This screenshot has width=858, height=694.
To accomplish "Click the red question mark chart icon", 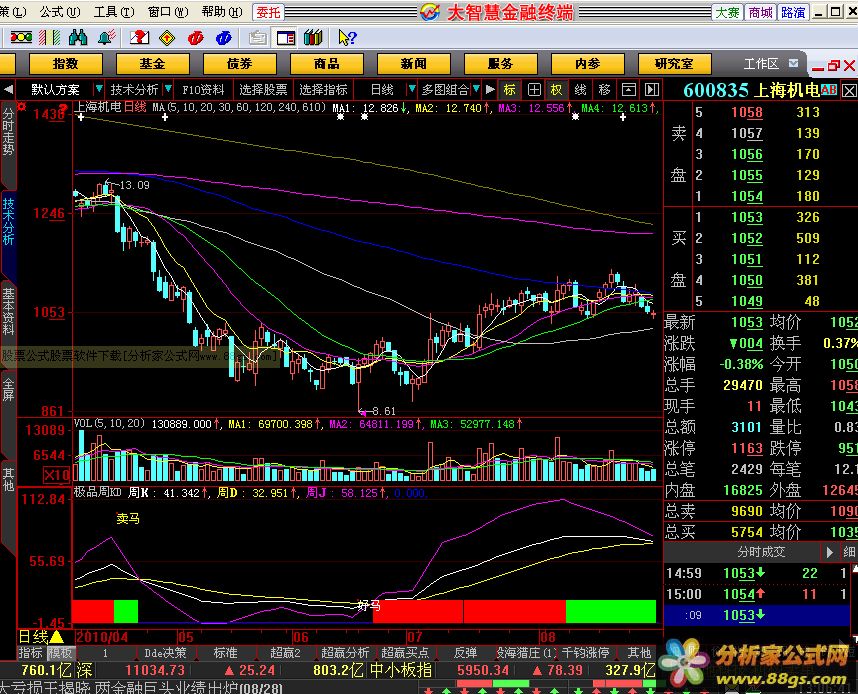I will [x=139, y=37].
